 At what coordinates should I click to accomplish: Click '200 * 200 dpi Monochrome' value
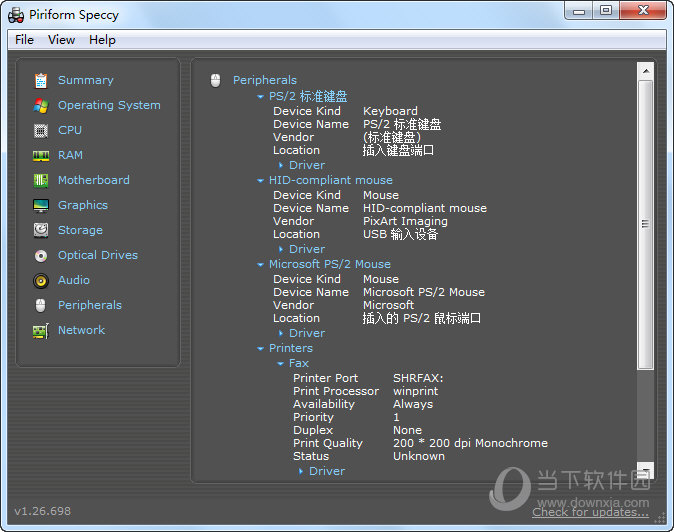470,443
